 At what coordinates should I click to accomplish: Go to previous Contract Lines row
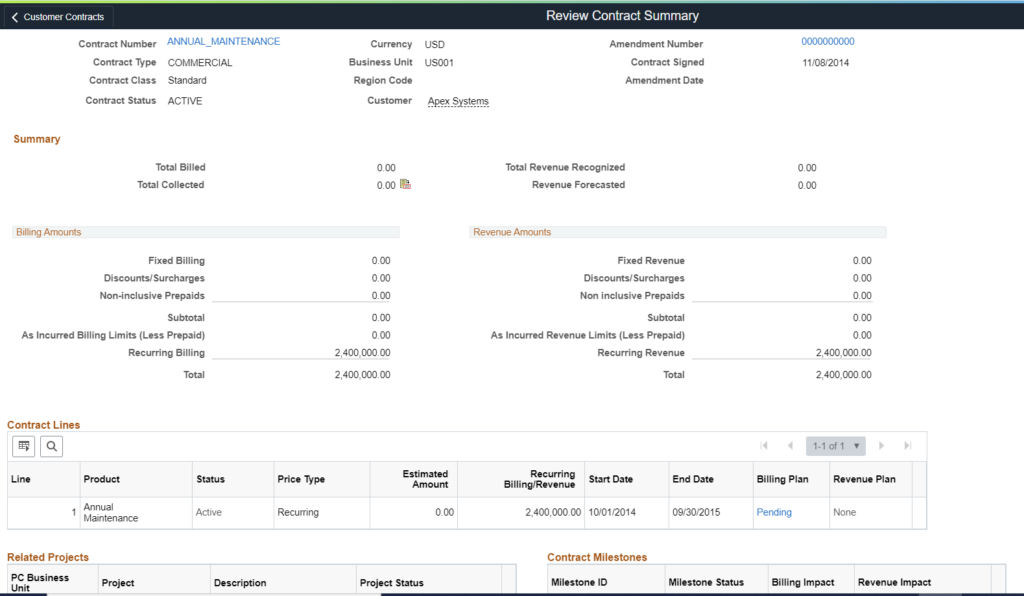click(790, 446)
